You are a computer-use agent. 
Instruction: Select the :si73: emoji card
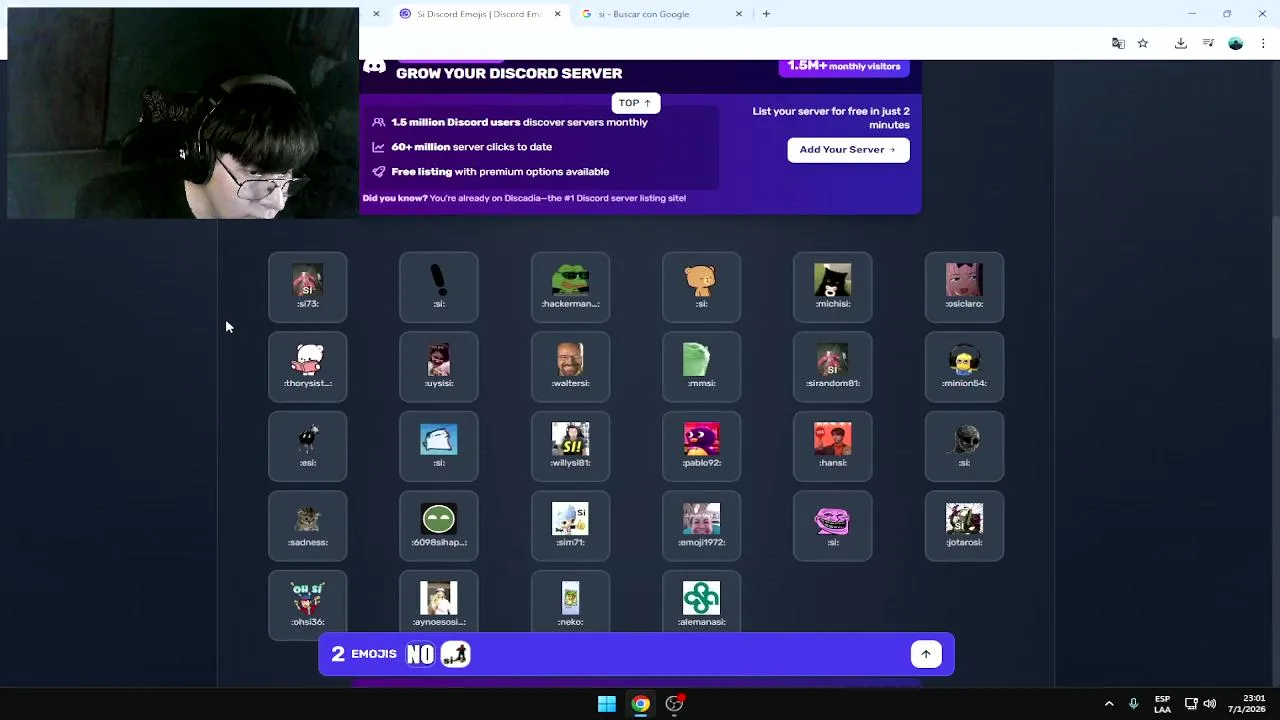click(308, 288)
